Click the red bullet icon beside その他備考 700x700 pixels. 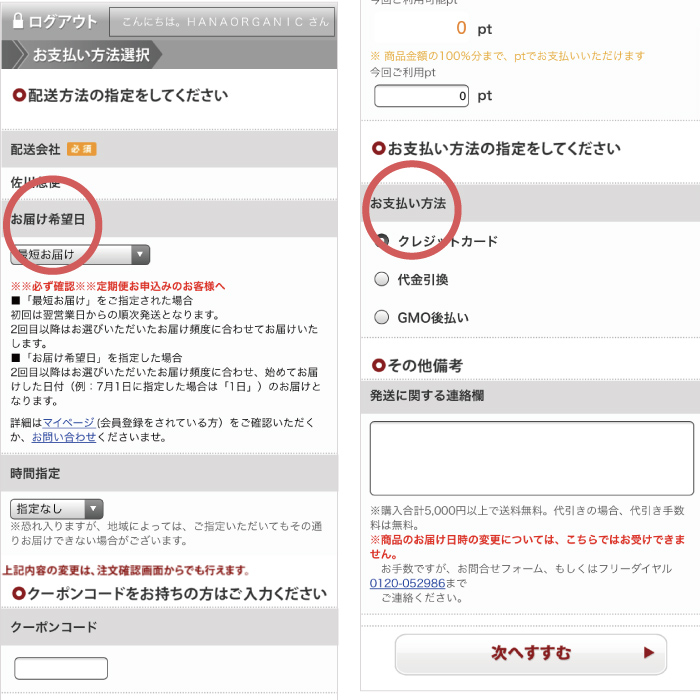[378, 365]
